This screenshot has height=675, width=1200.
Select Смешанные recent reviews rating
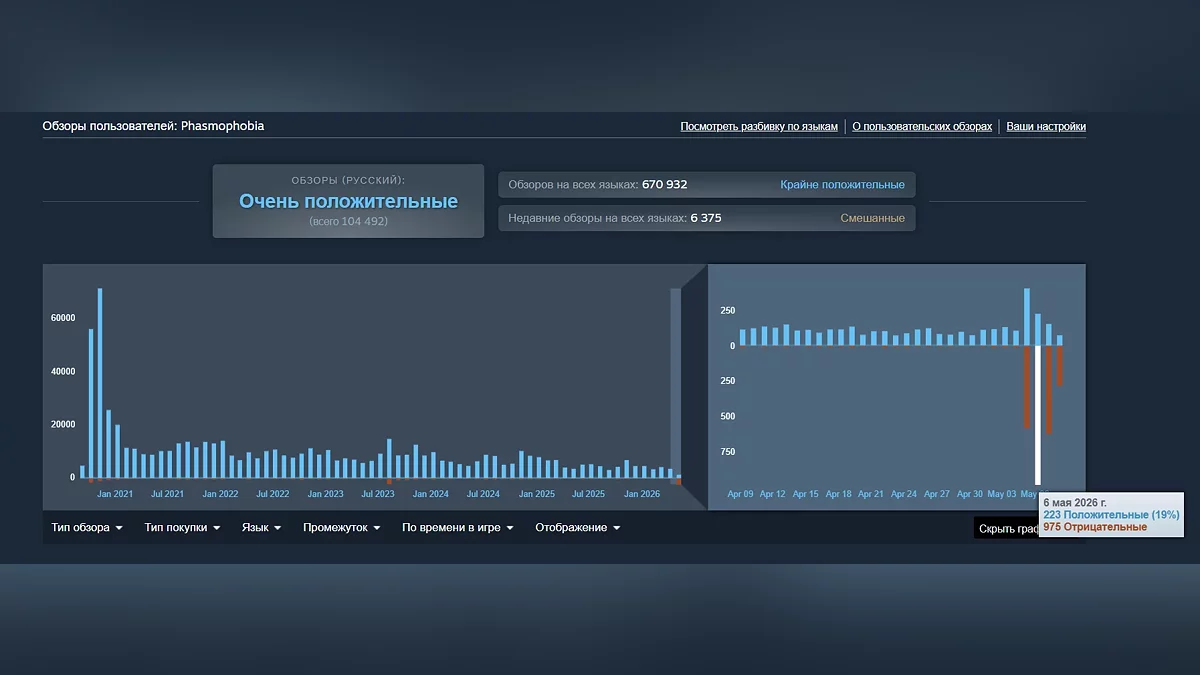(x=872, y=218)
